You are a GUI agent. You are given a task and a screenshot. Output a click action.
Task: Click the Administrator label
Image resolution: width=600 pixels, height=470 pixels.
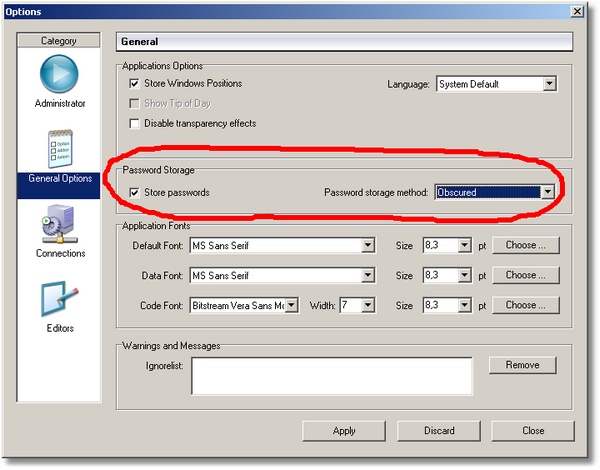click(x=60, y=103)
